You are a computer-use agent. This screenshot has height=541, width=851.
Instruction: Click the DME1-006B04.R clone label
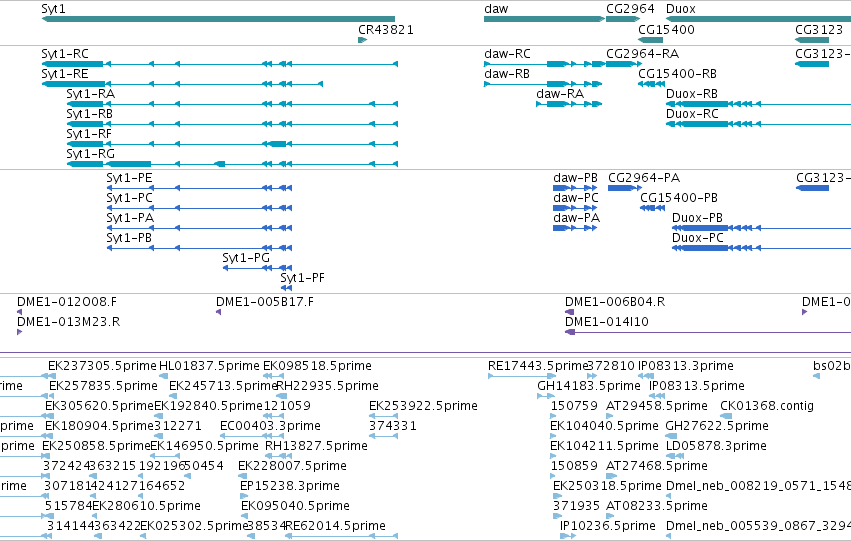[615, 302]
